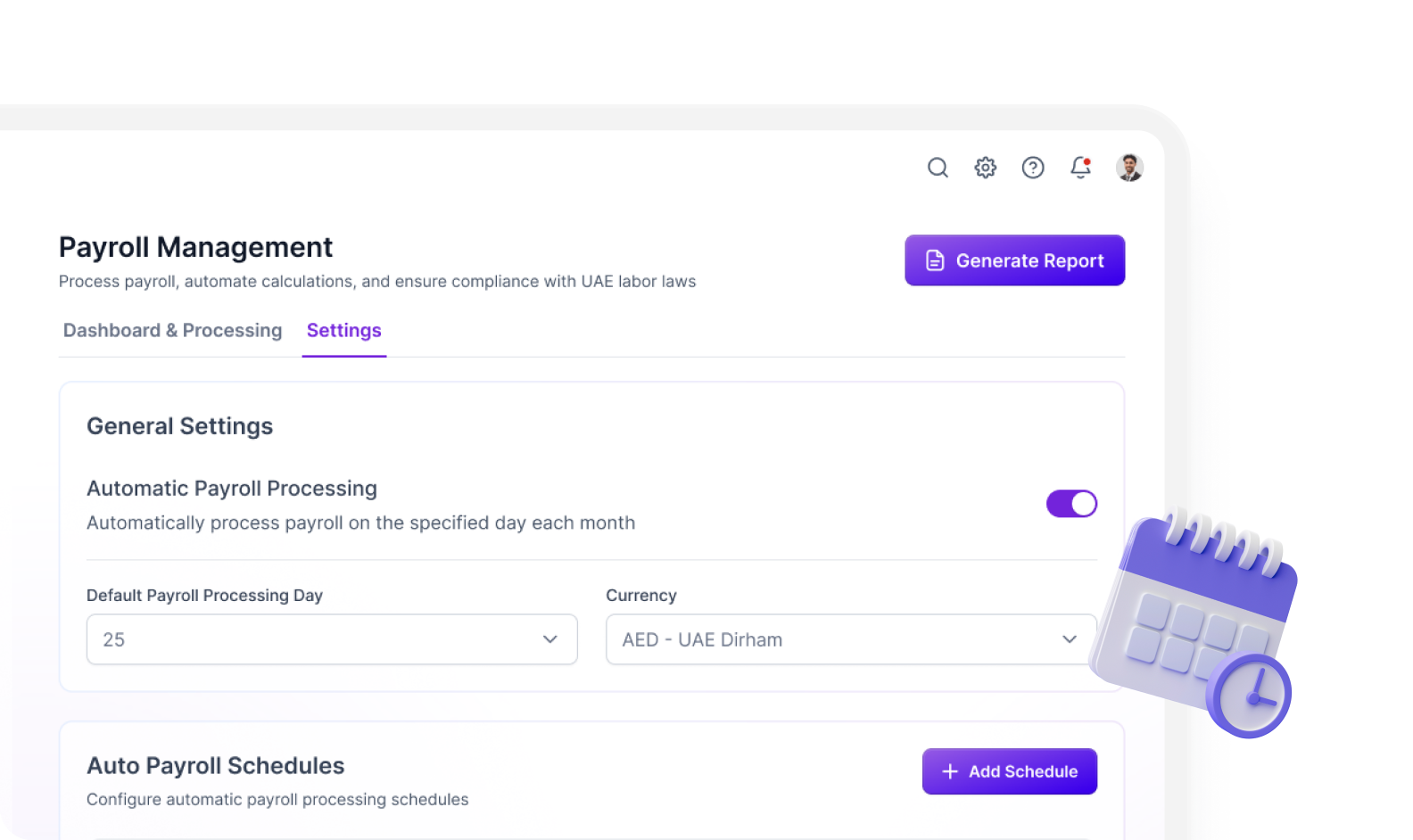This screenshot has width=1413, height=840.
Task: Select the processing day field showing 25
Action: [x=332, y=639]
